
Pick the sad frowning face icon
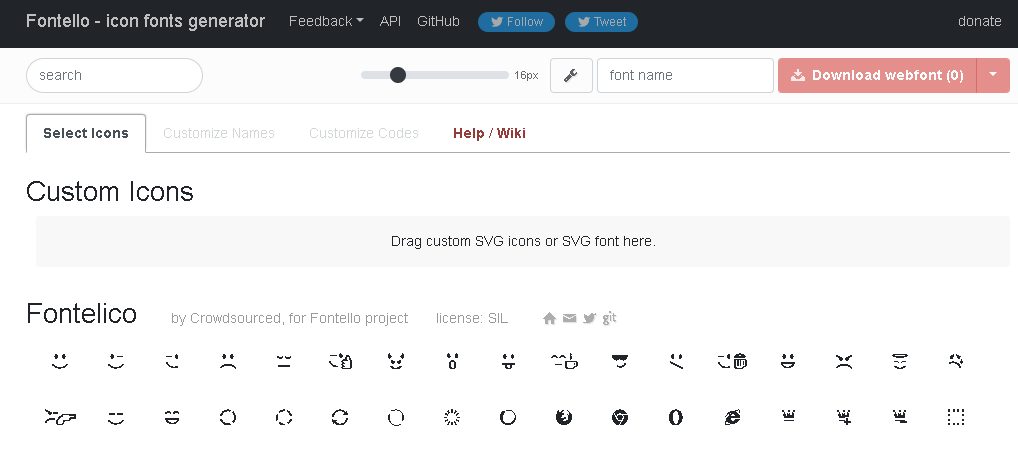(228, 361)
